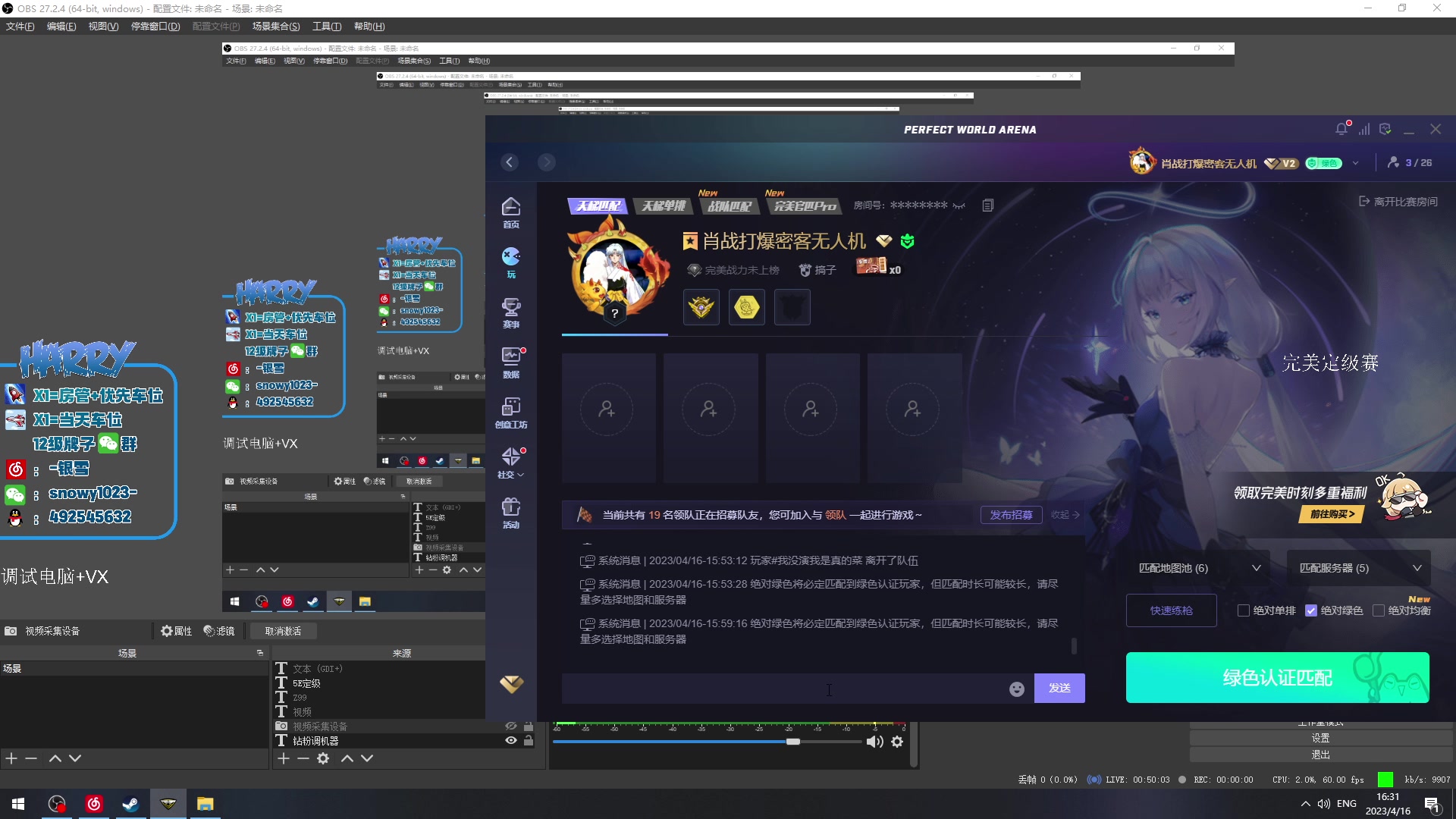
Task: Click the 前往购买 promo button
Action: coord(1332,514)
